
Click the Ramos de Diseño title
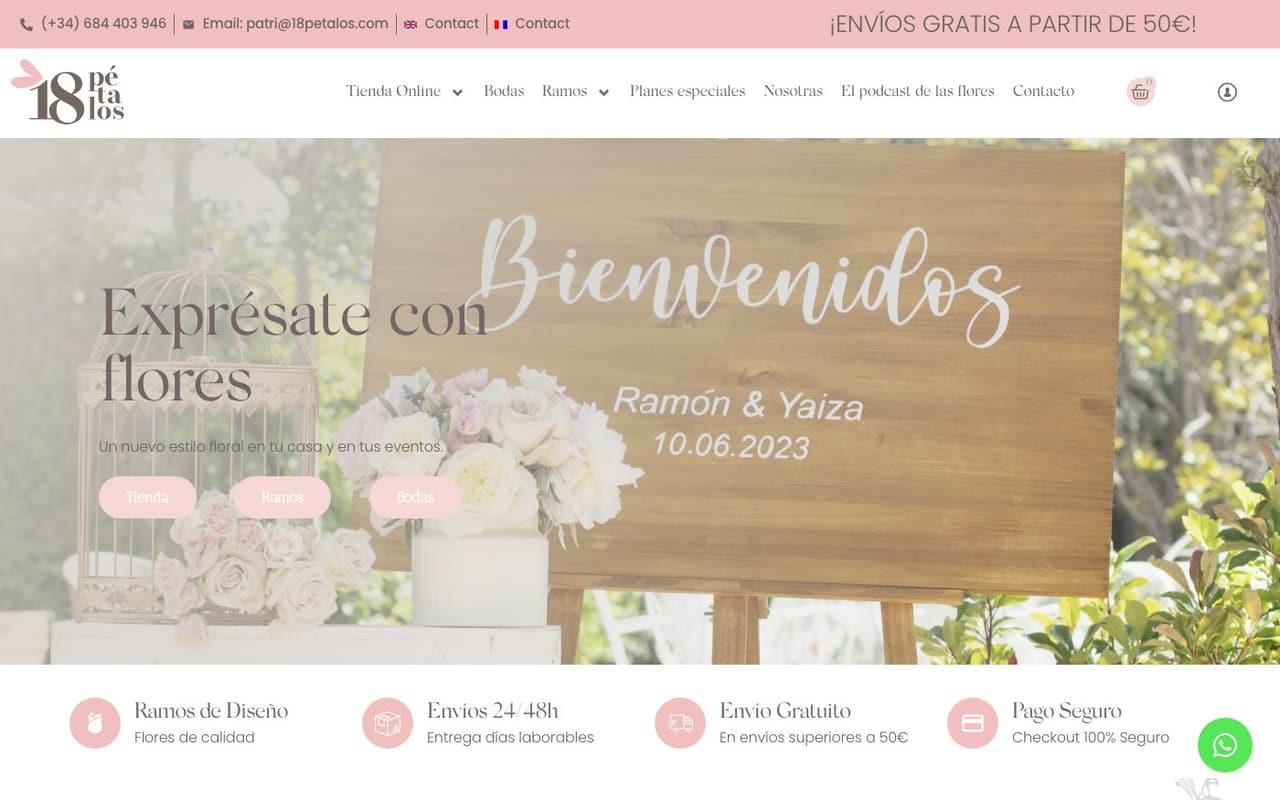click(x=211, y=711)
